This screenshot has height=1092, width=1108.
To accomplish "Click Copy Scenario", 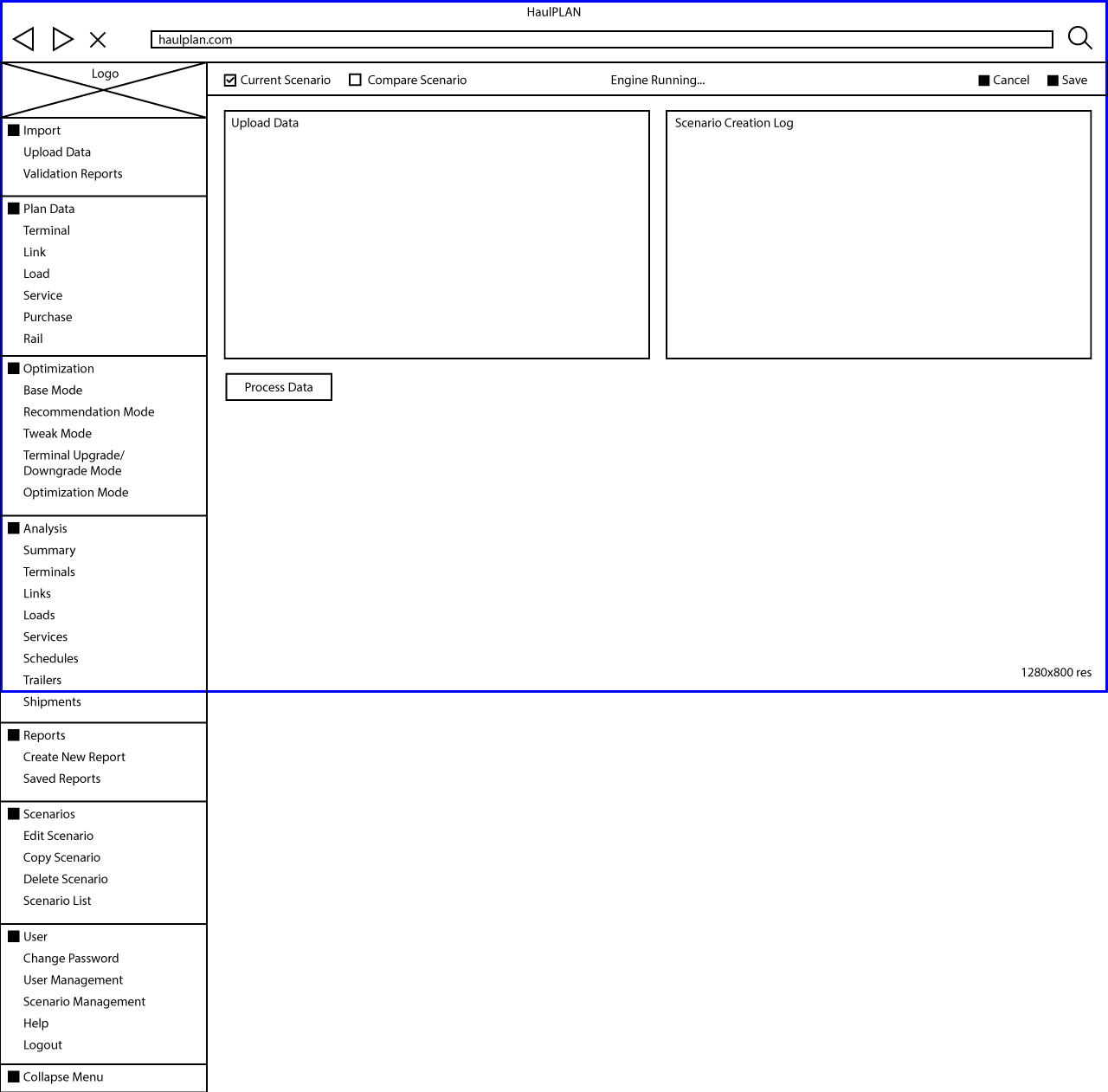I will tap(61, 857).
